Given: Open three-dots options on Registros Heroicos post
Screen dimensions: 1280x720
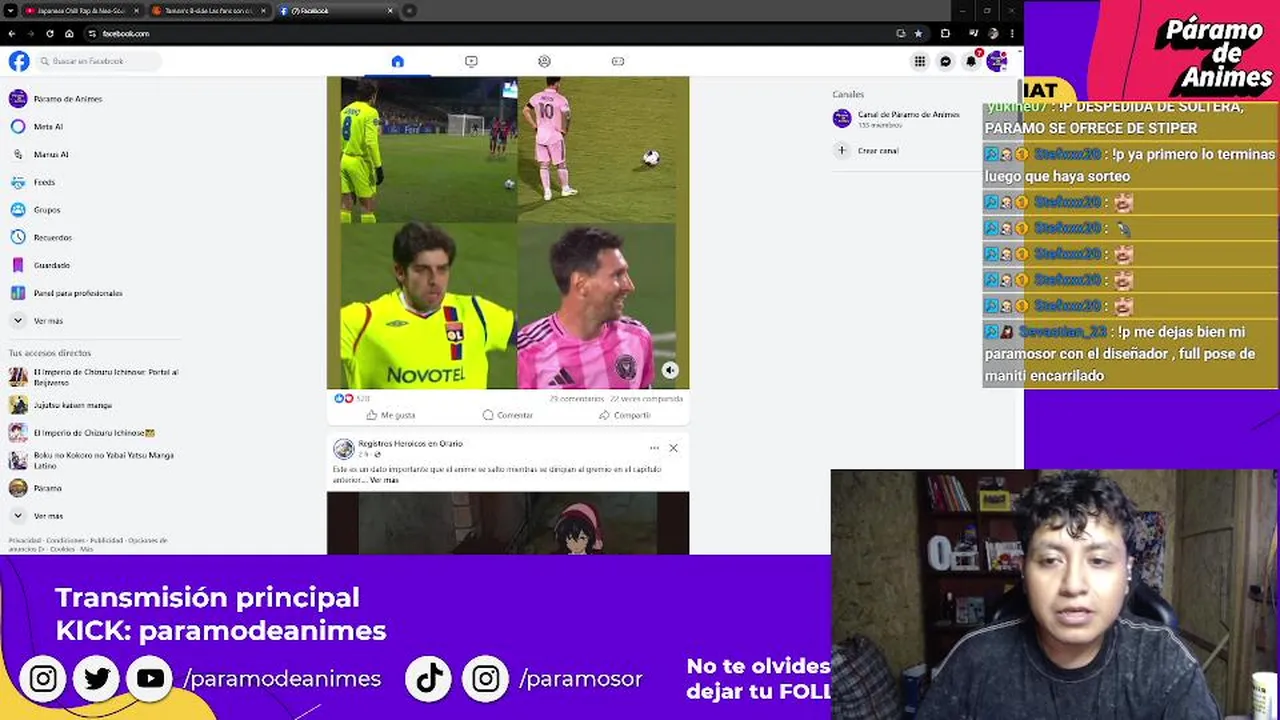Looking at the screenshot, I should tap(654, 448).
